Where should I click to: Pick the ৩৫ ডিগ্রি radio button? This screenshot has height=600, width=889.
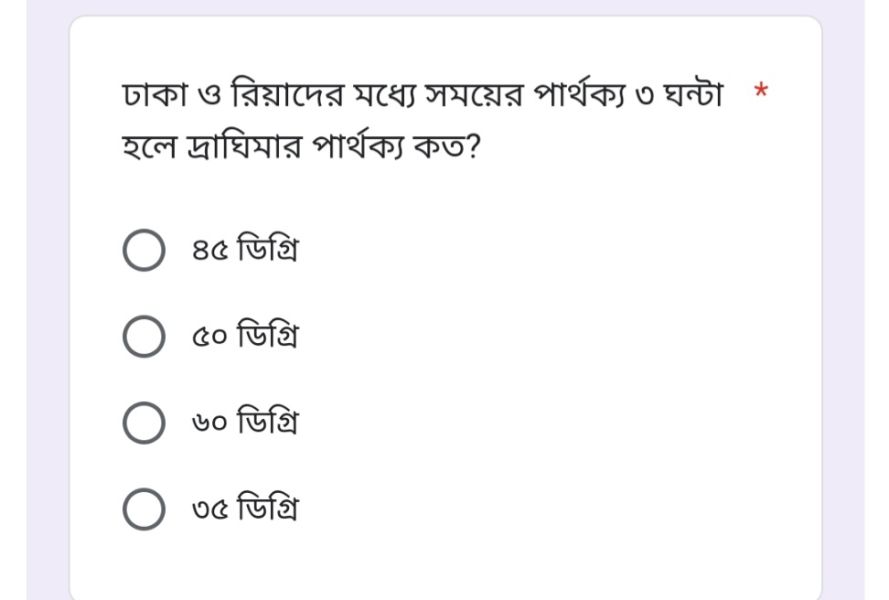[144, 509]
